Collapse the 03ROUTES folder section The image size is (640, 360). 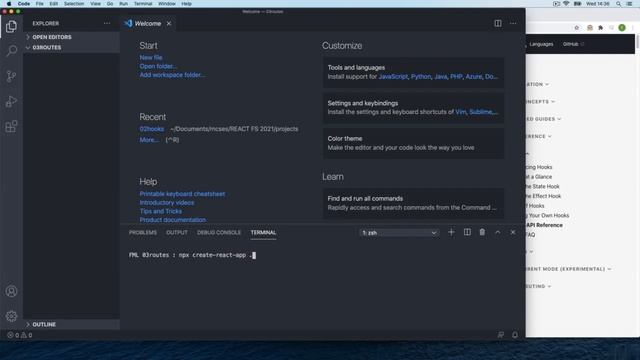point(71,47)
